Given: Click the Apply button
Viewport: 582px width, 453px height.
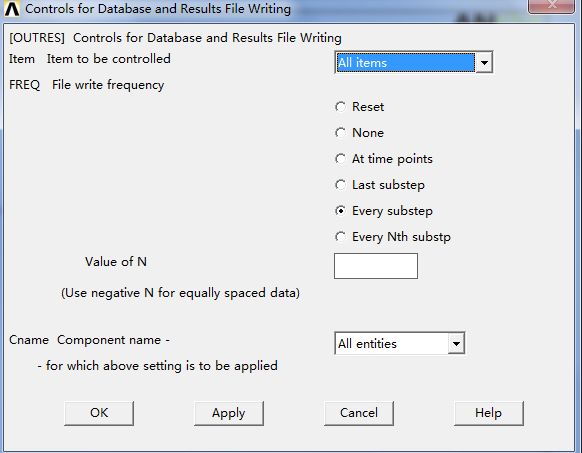Looking at the screenshot, I should 229,413.
